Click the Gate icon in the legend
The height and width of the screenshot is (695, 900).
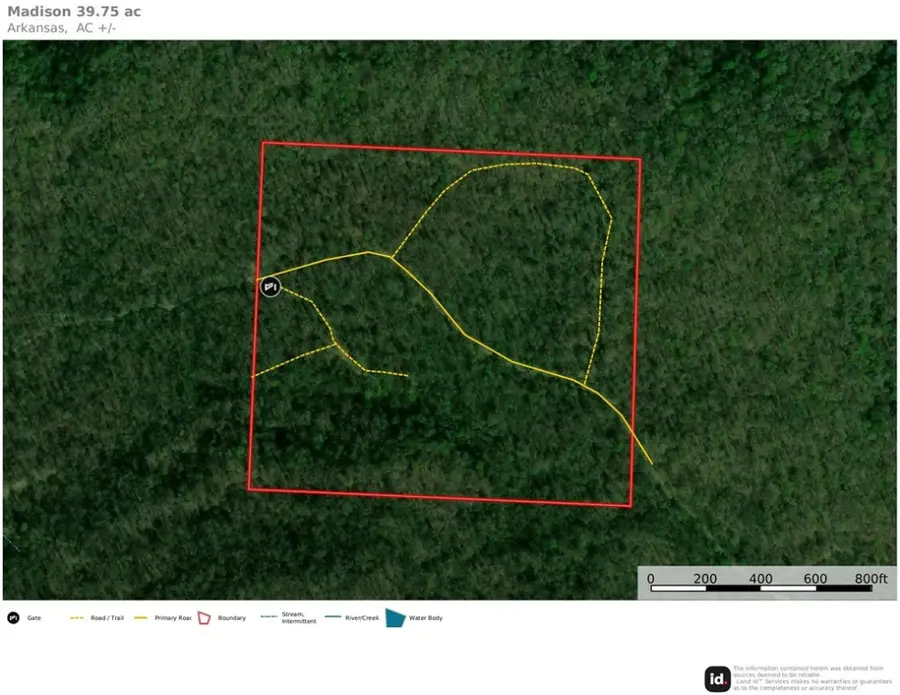tap(12, 618)
